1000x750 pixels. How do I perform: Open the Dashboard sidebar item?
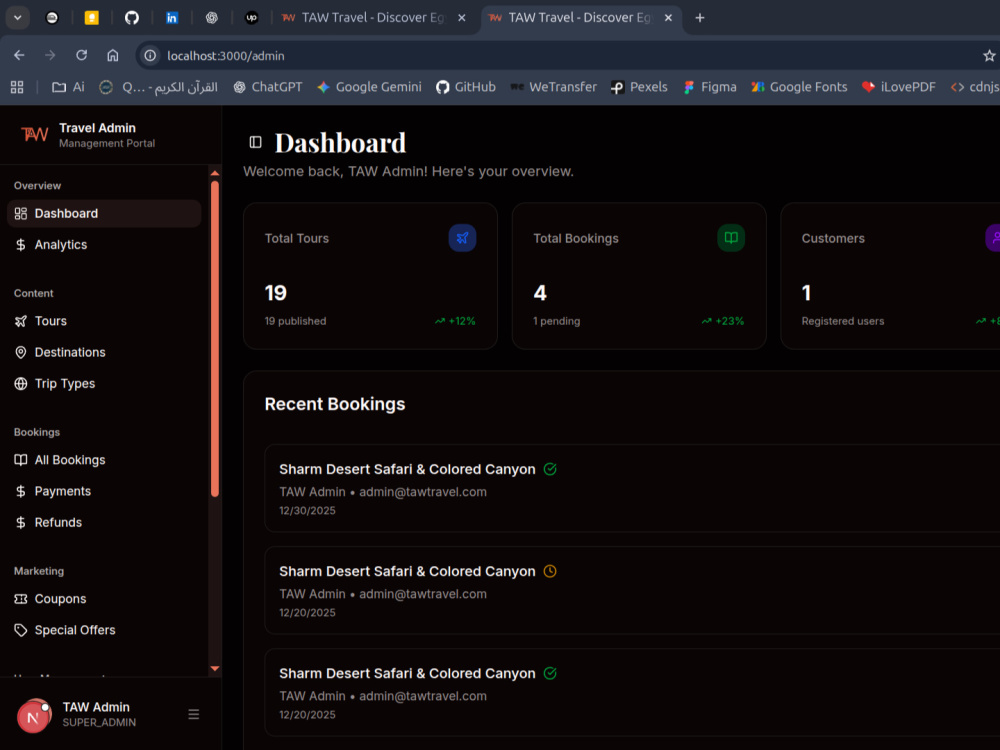pos(104,214)
